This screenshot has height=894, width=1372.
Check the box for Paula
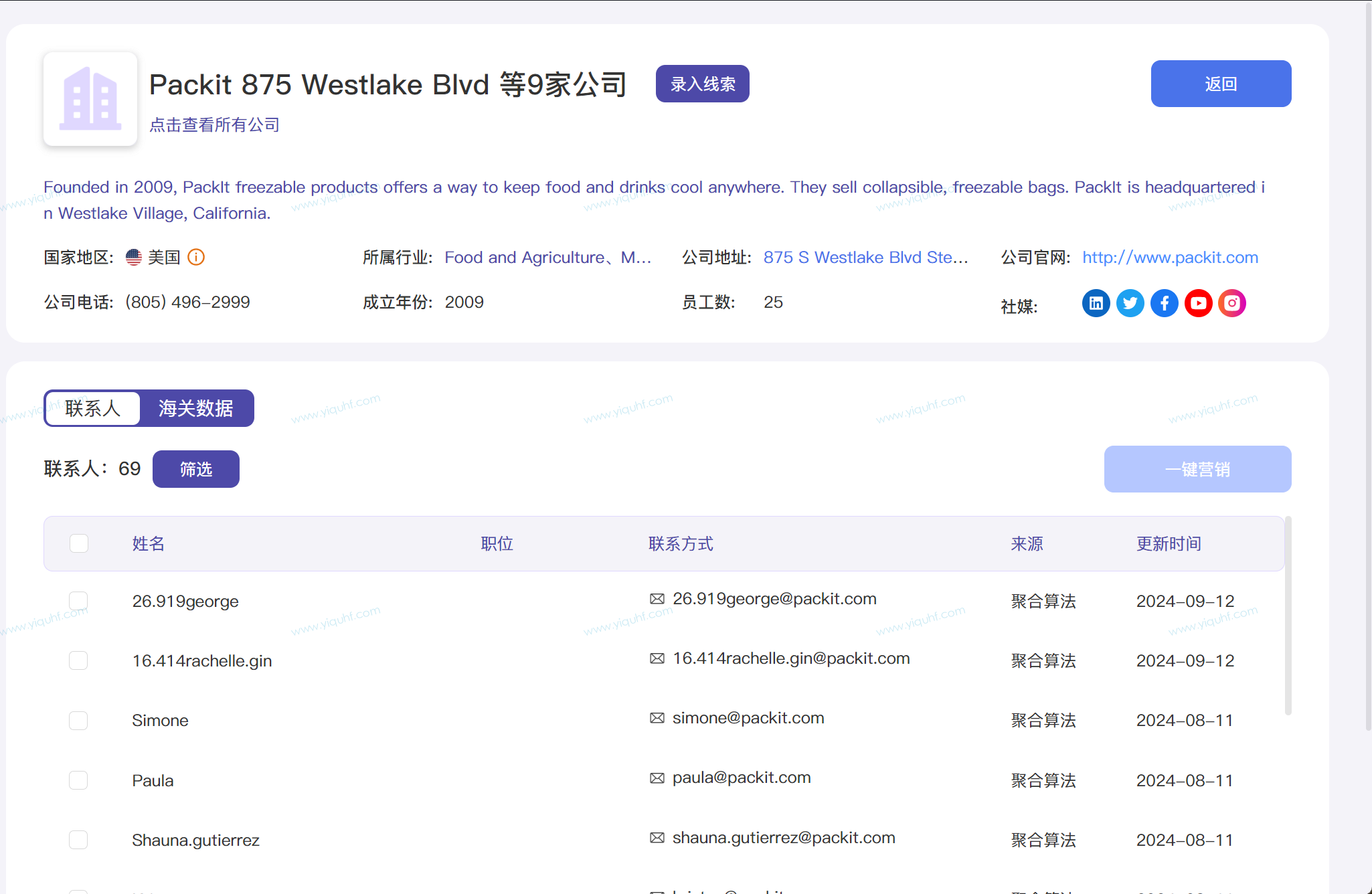[78, 780]
